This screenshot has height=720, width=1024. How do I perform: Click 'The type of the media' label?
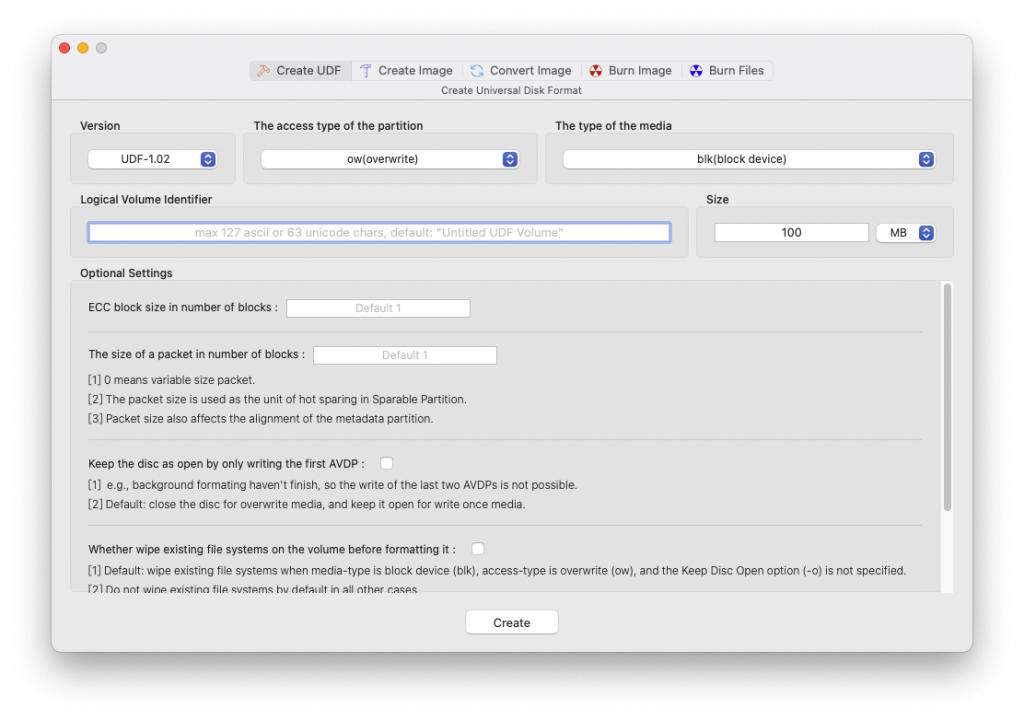pyautogui.click(x=613, y=125)
